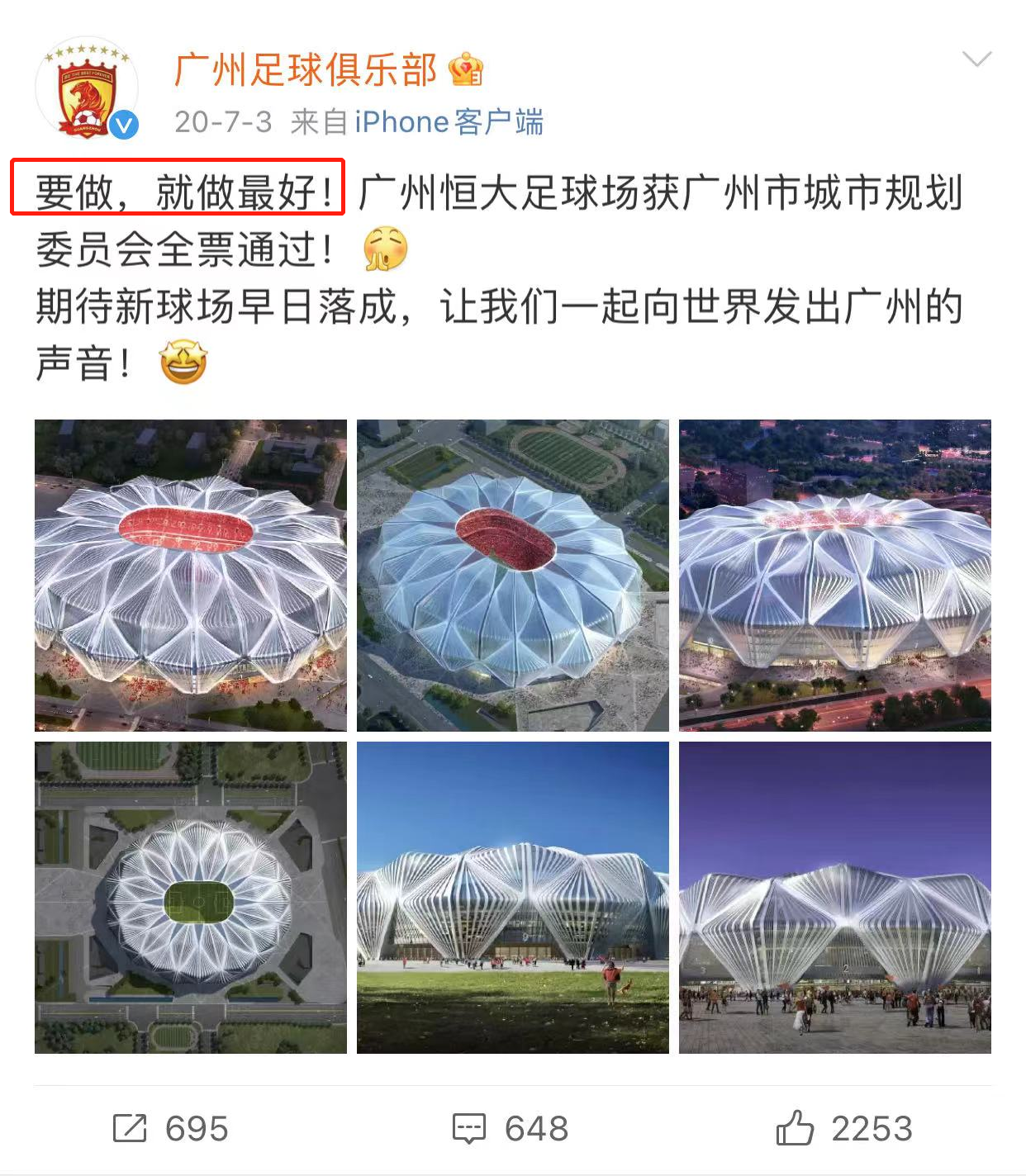1026x1176 pixels.
Task: Open the comments speech-bubble icon
Action: click(468, 1128)
